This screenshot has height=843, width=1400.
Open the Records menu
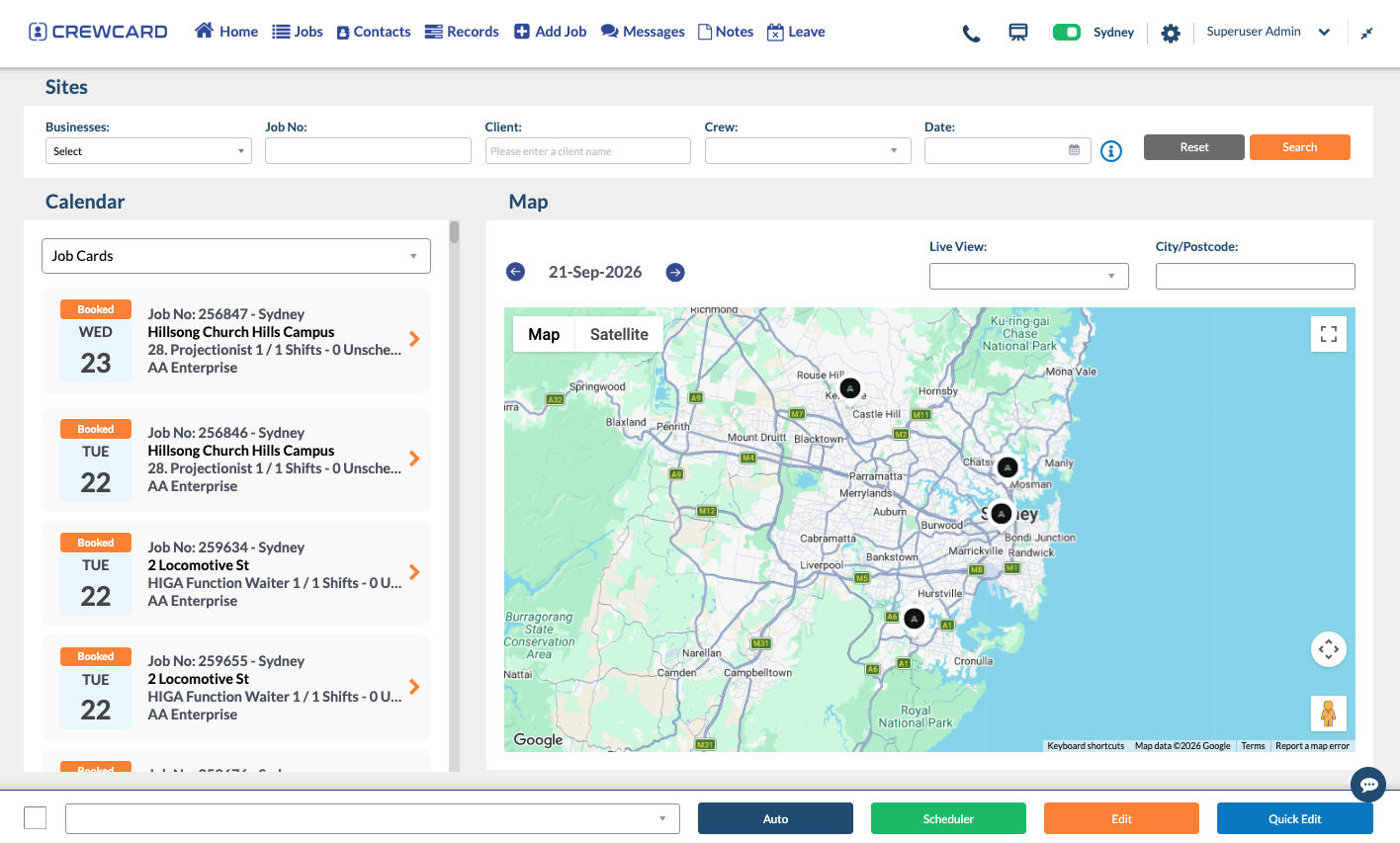[x=462, y=32]
